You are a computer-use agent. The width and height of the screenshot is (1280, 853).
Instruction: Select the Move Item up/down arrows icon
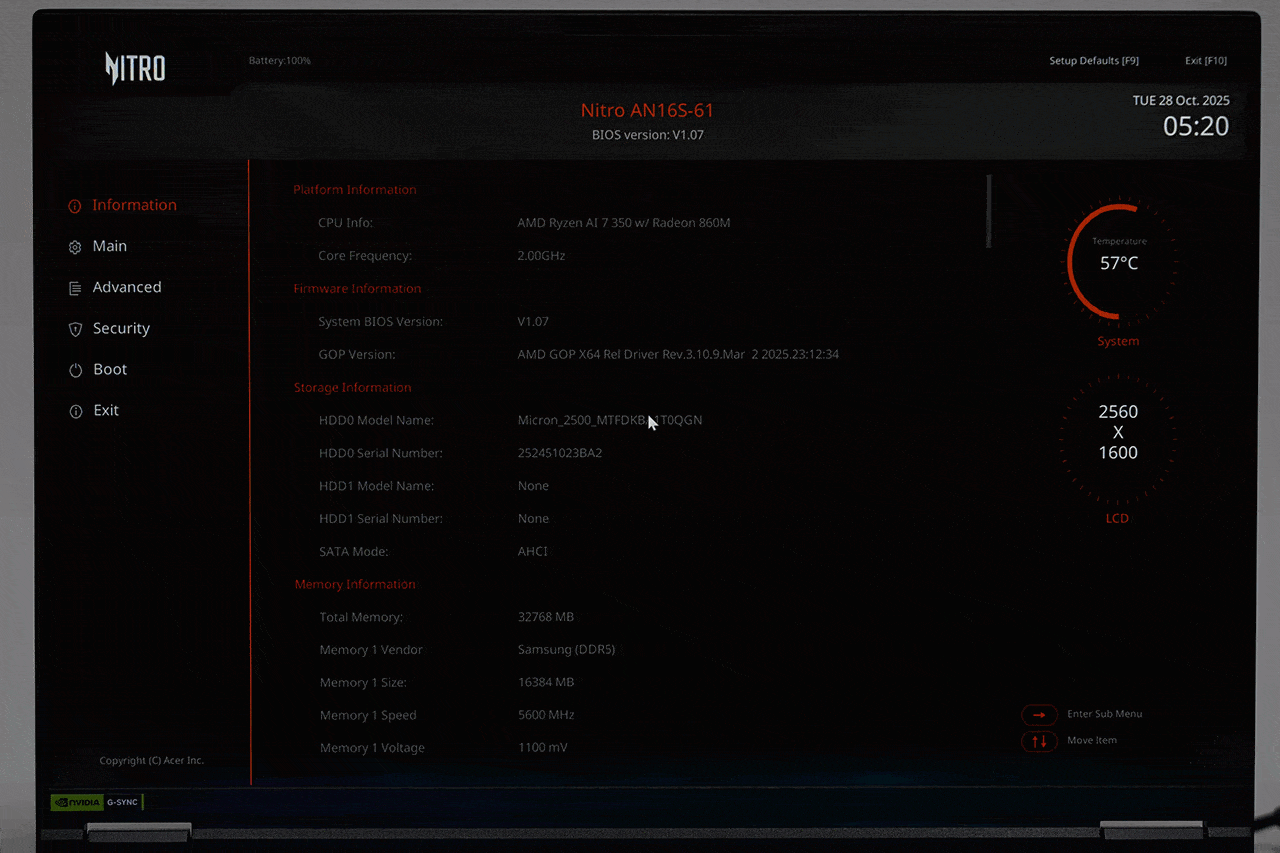click(x=1039, y=740)
